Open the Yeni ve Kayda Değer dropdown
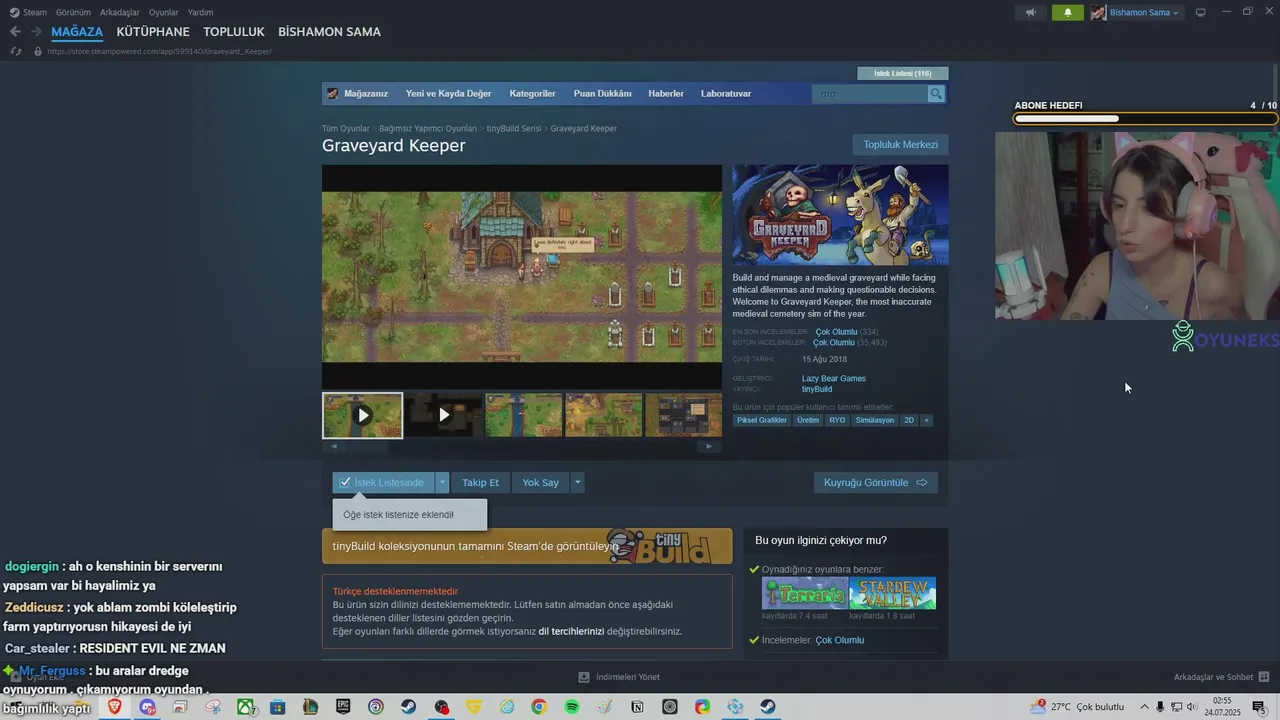Image resolution: width=1280 pixels, height=720 pixels. pos(448,94)
